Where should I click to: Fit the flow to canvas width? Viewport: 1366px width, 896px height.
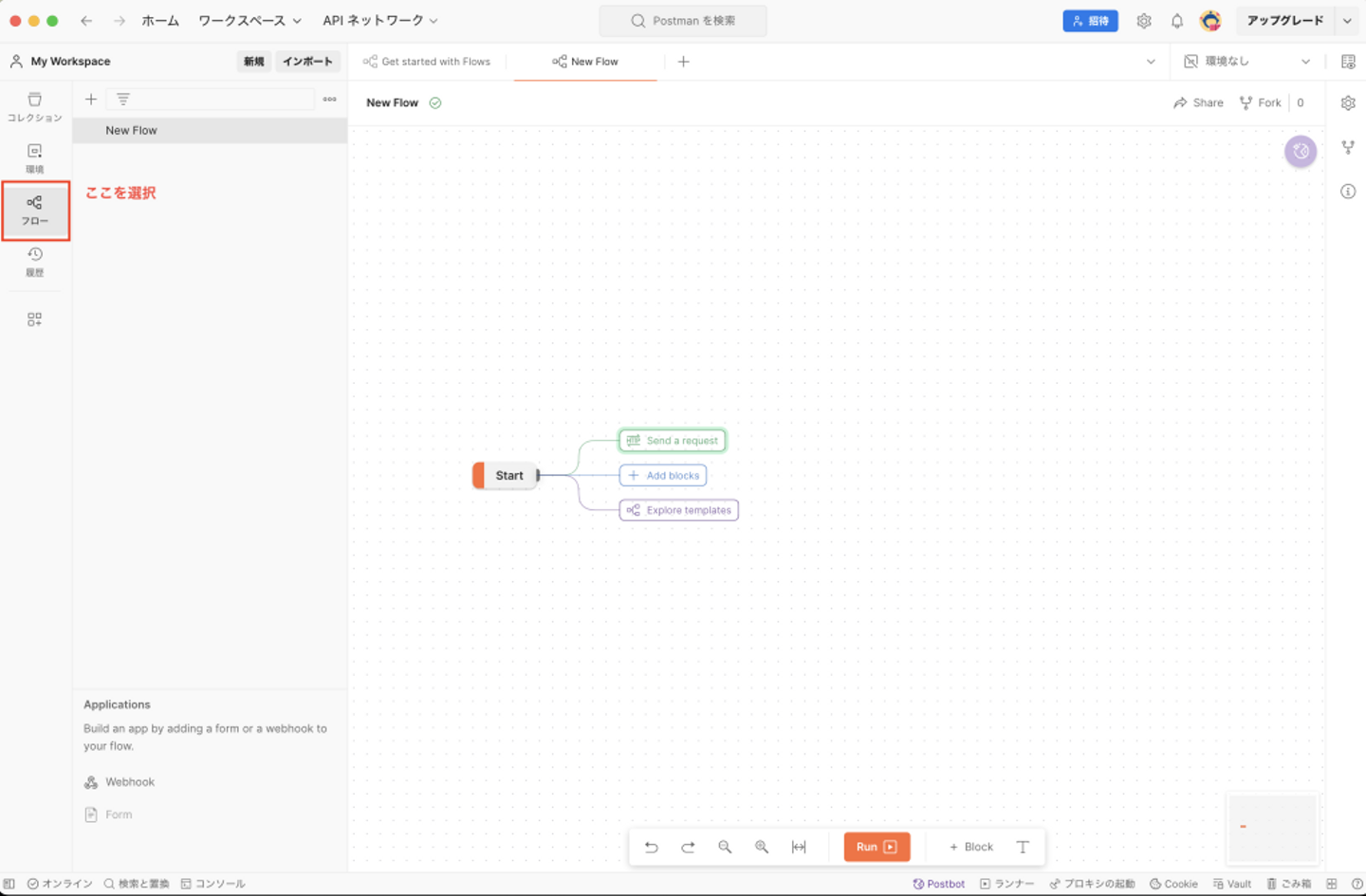(x=799, y=847)
